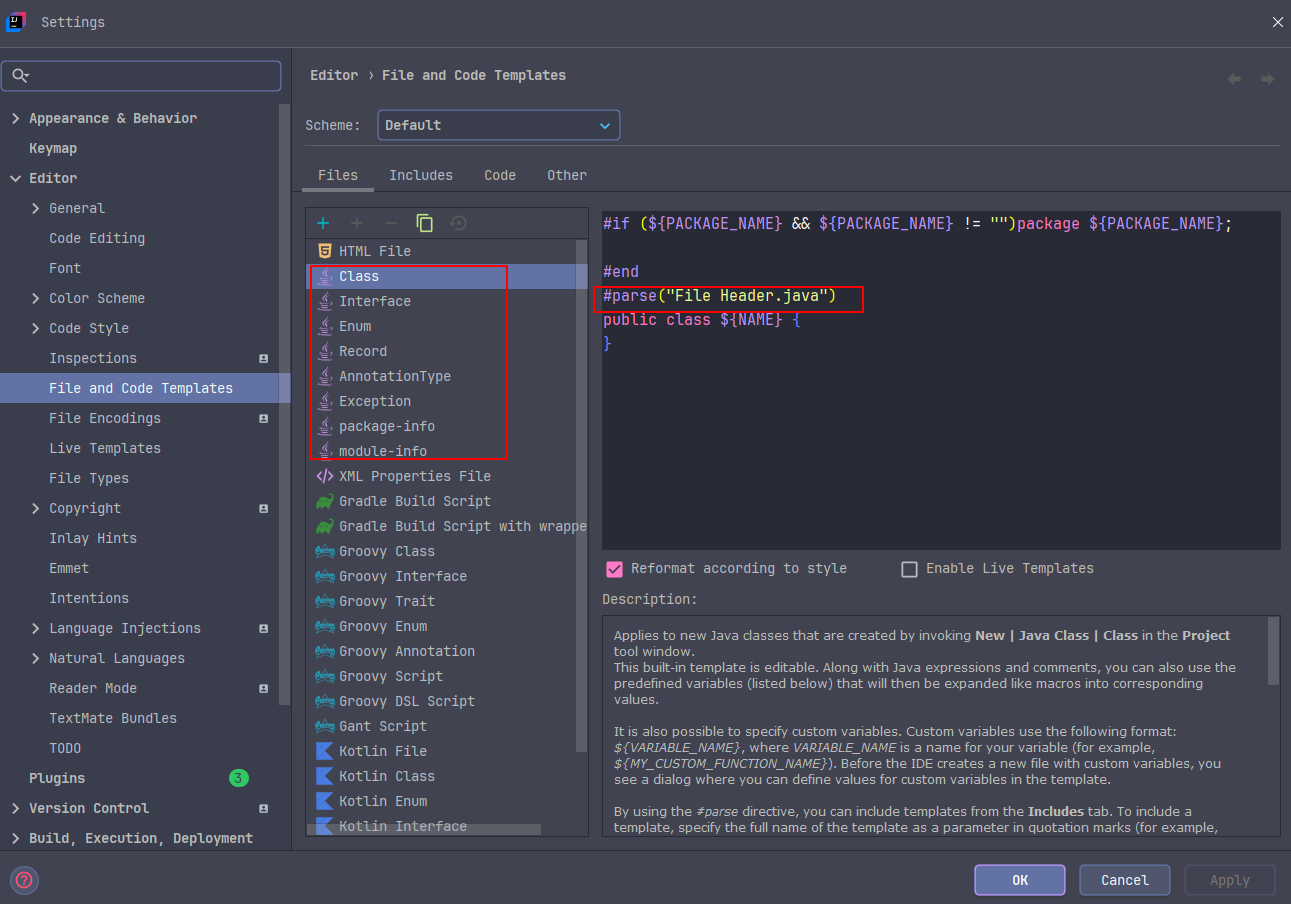Select the Gradle Build Script template
1291x904 pixels.
(x=414, y=501)
